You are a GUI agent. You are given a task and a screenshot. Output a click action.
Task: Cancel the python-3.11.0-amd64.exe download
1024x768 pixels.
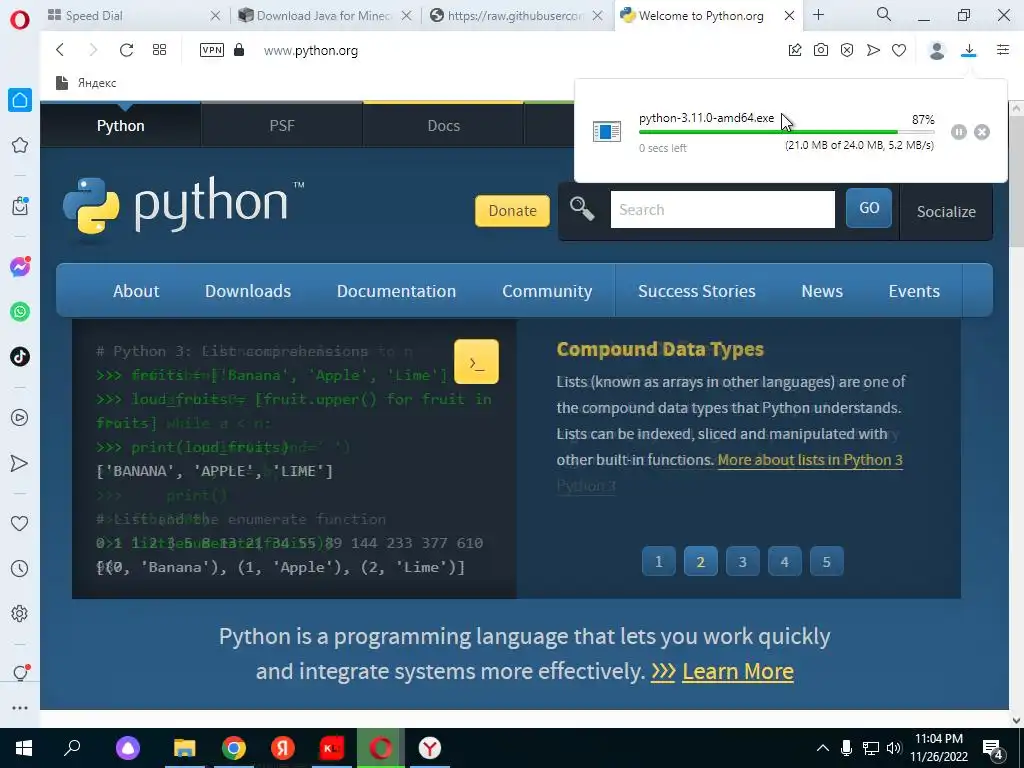pos(982,132)
